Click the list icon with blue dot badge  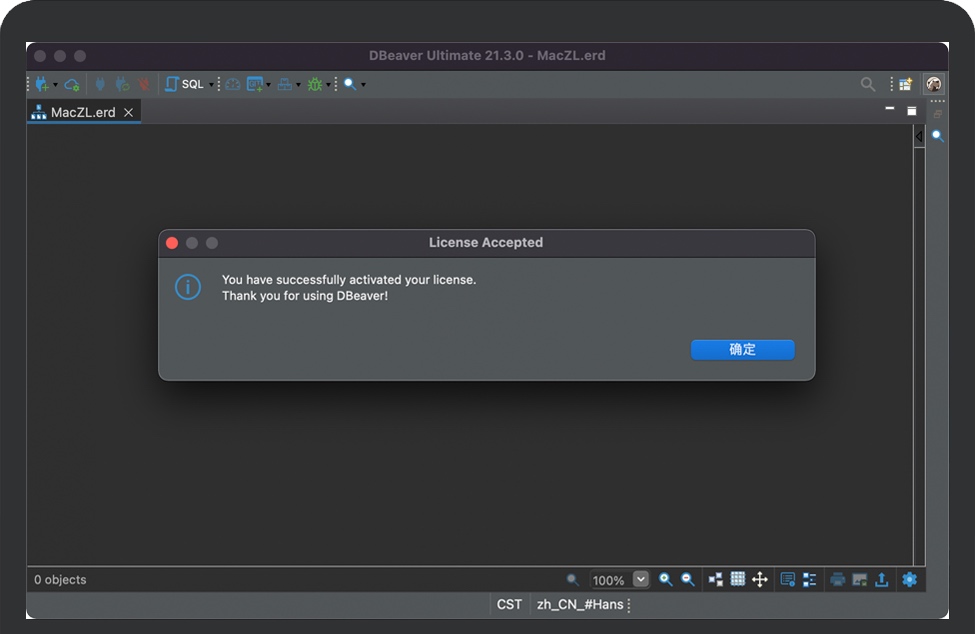point(788,579)
